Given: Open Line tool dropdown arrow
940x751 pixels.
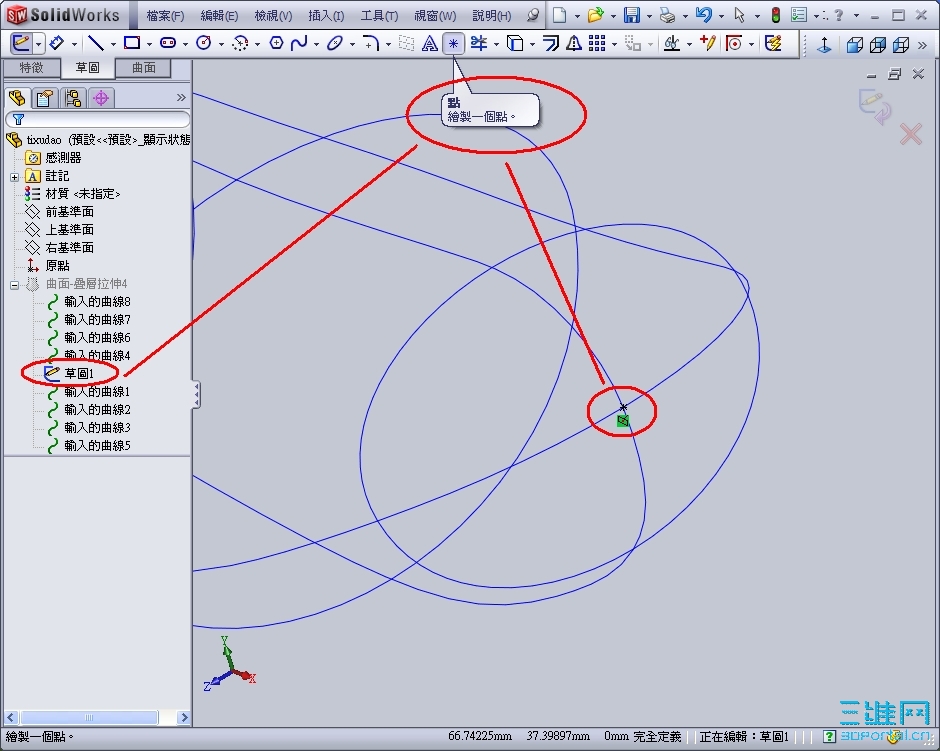Looking at the screenshot, I should pyautogui.click(x=113, y=44).
